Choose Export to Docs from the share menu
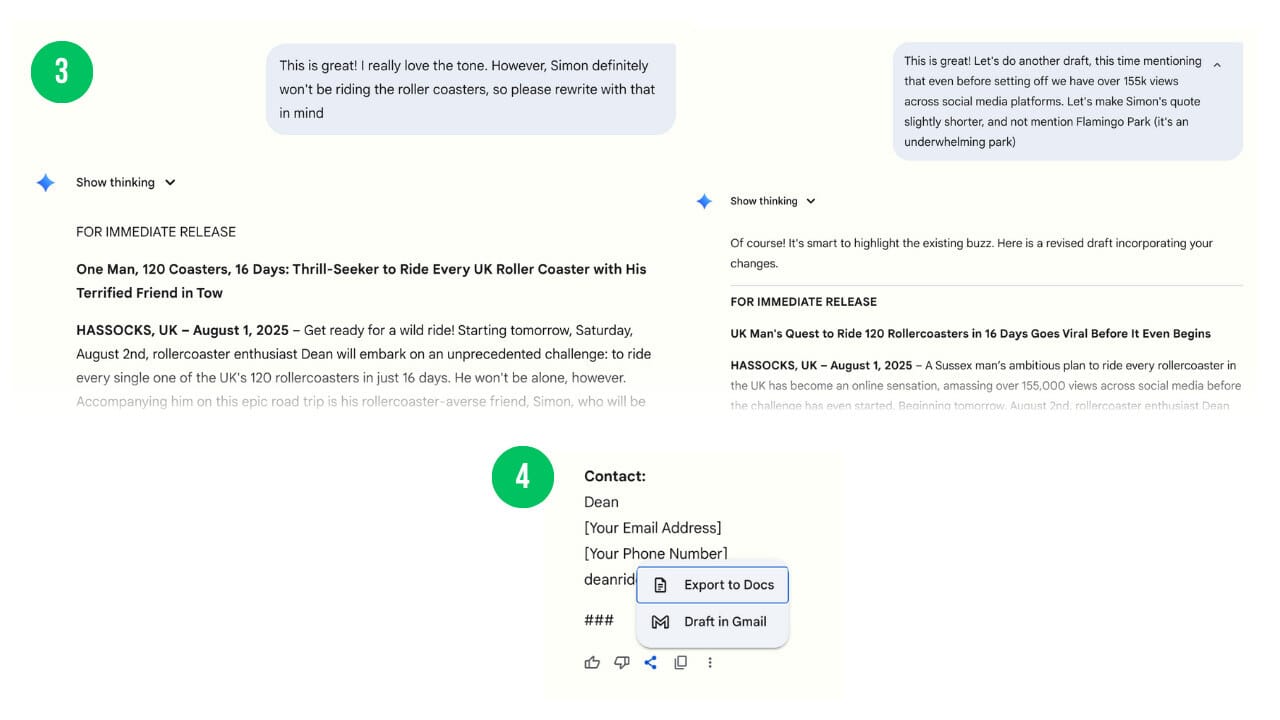Image resolution: width=1280 pixels, height=720 pixels. coord(713,585)
